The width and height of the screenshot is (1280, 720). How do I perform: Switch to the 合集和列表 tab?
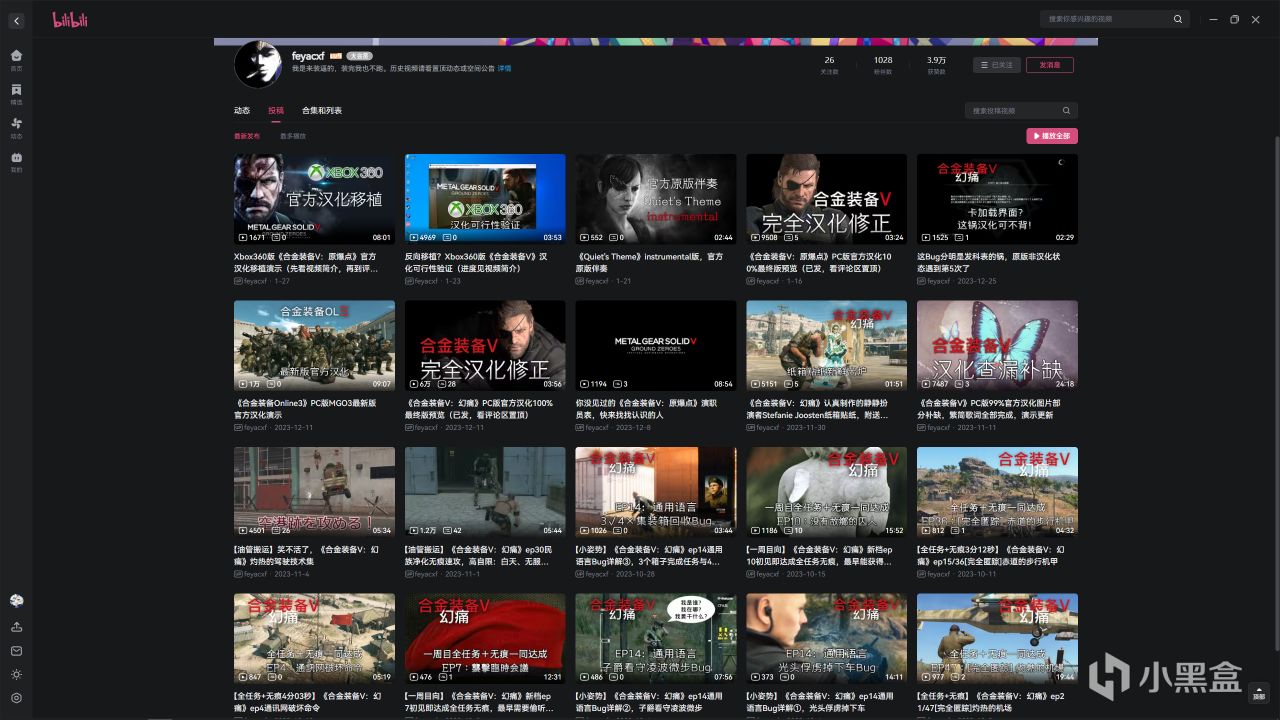coord(322,111)
